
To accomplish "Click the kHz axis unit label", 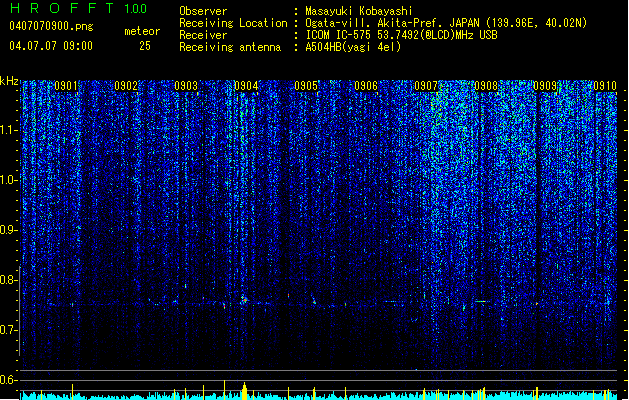I will pyautogui.click(x=9, y=81).
